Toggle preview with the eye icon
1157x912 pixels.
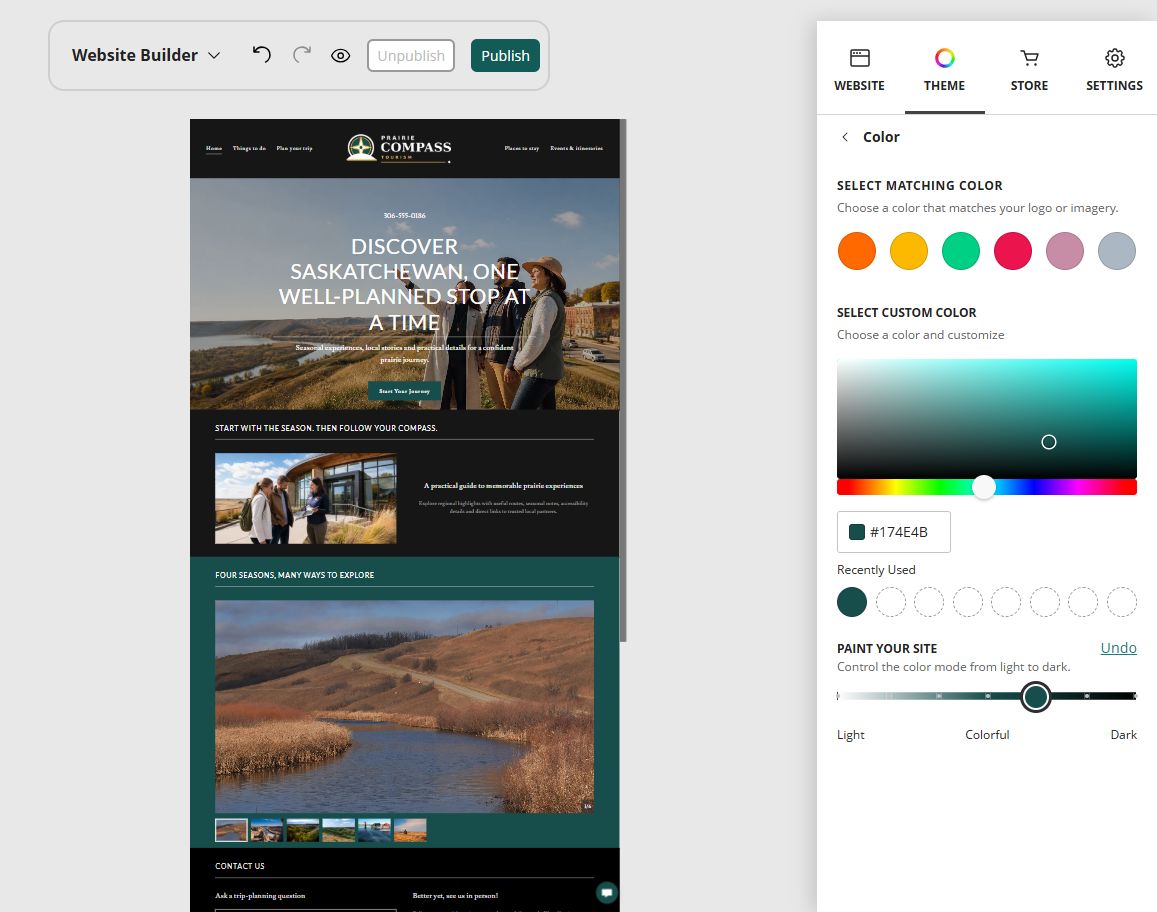click(x=340, y=55)
